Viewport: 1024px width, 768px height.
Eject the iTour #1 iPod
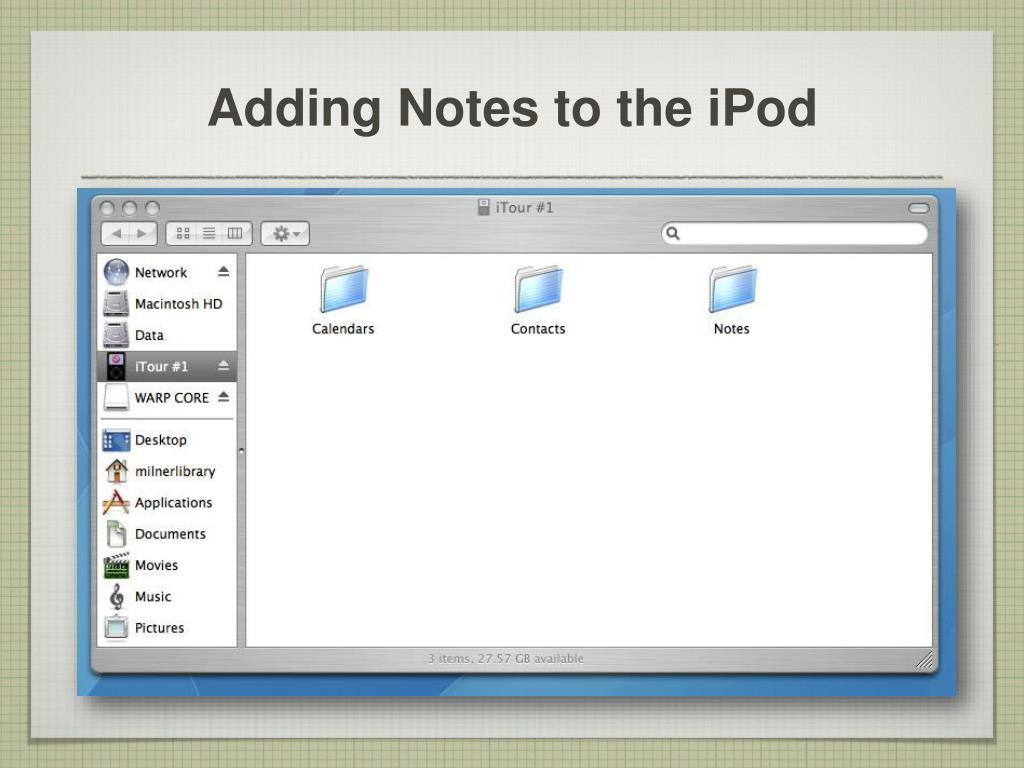[223, 365]
